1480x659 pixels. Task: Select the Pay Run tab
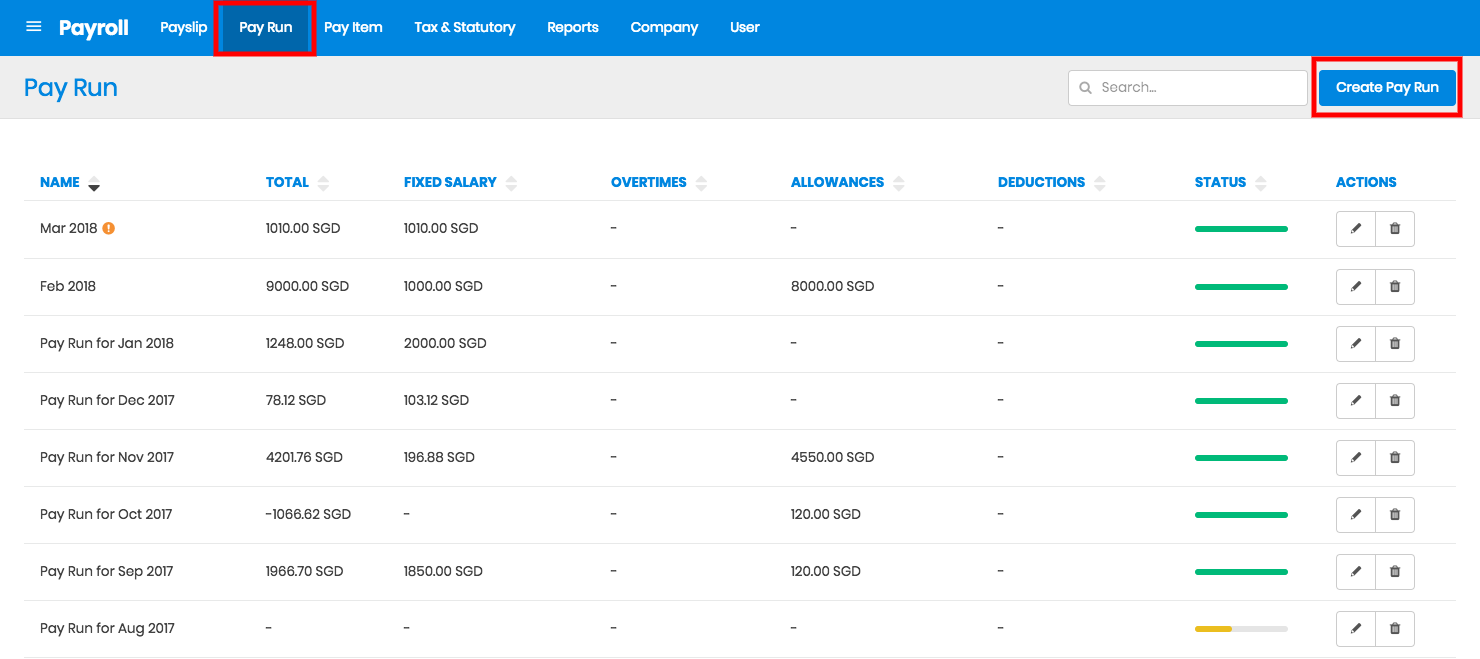point(265,27)
